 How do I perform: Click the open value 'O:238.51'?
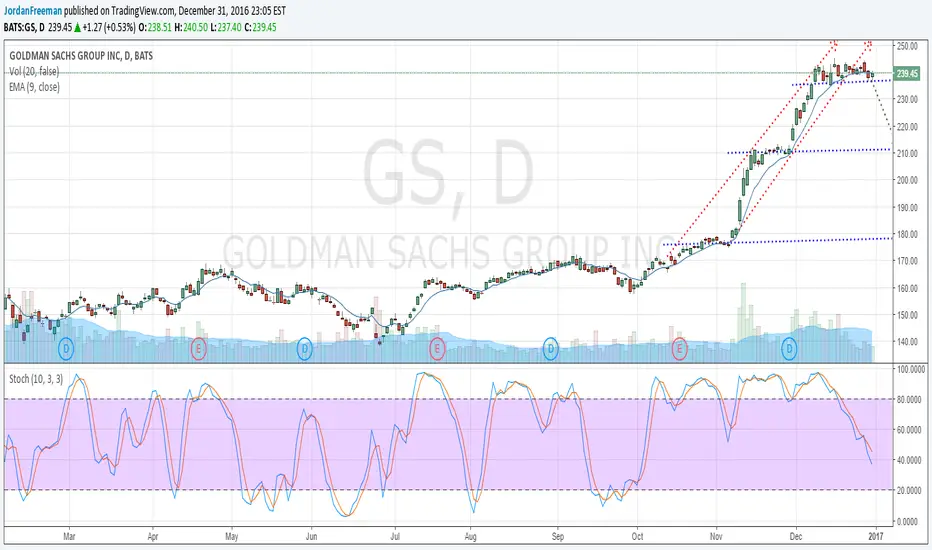[155, 27]
